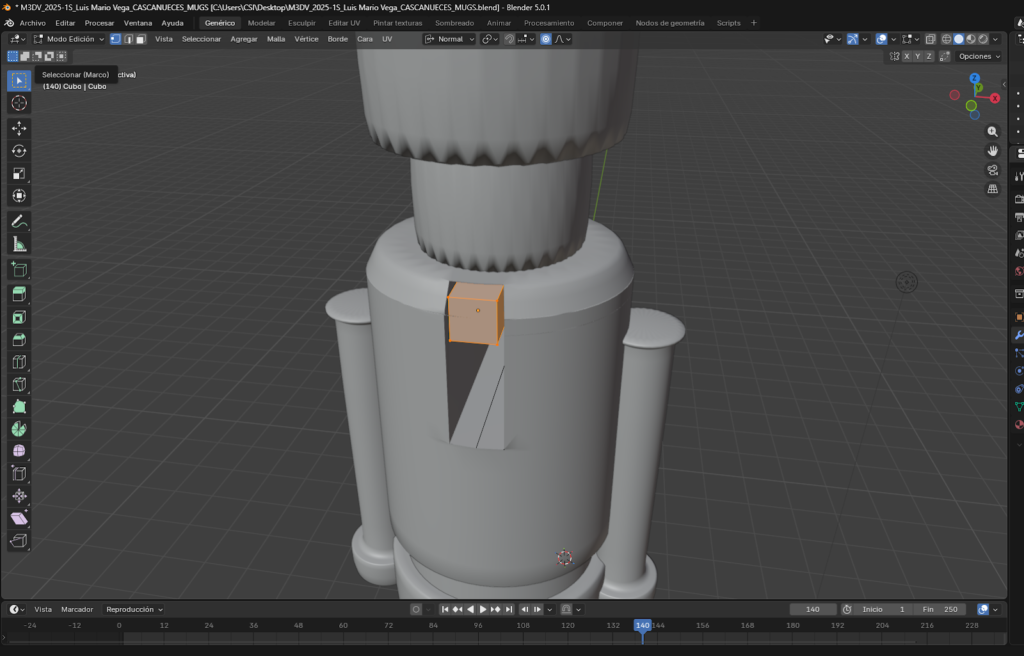Switch to the Esculpir workspace tab
Screen dimensions: 1024x656
coord(301,22)
